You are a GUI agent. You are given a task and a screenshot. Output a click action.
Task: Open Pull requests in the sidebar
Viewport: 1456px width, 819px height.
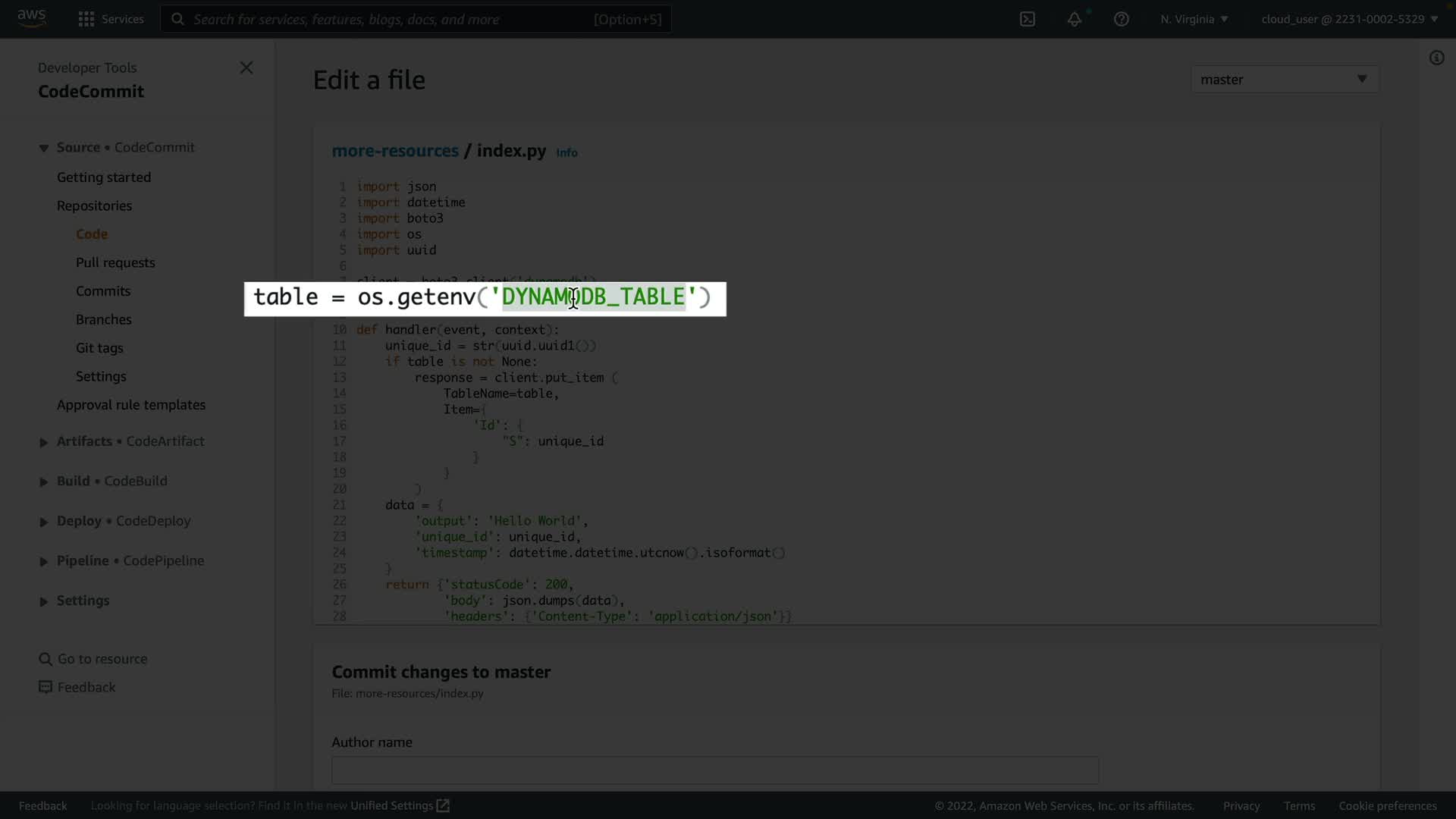(x=115, y=262)
